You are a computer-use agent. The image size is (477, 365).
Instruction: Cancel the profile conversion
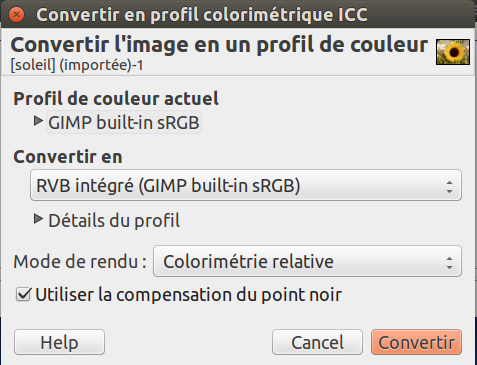317,342
